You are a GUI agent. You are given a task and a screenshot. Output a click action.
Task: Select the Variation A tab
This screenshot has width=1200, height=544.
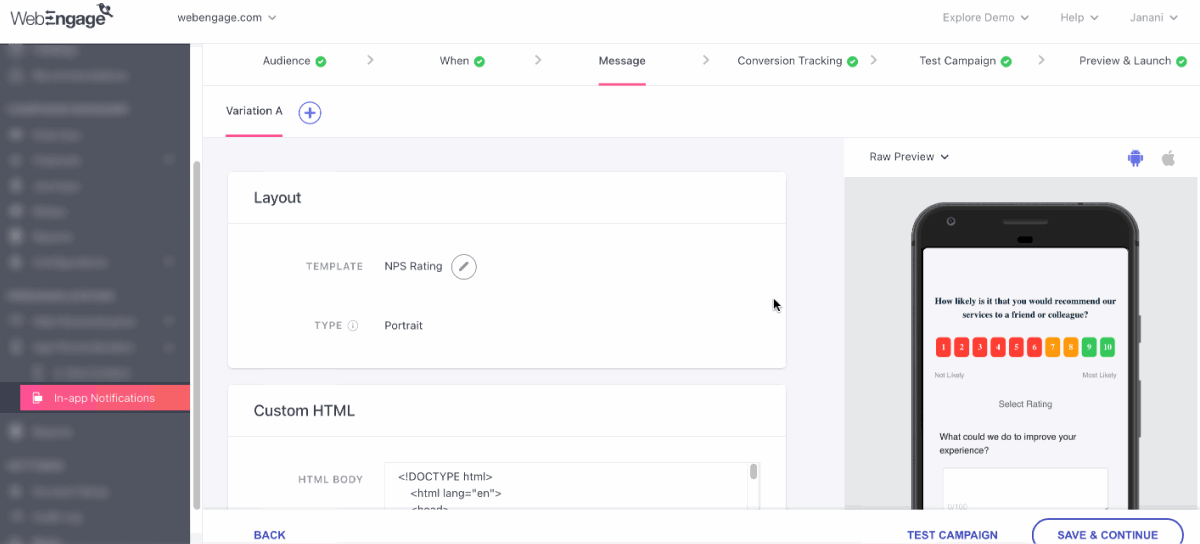254,111
